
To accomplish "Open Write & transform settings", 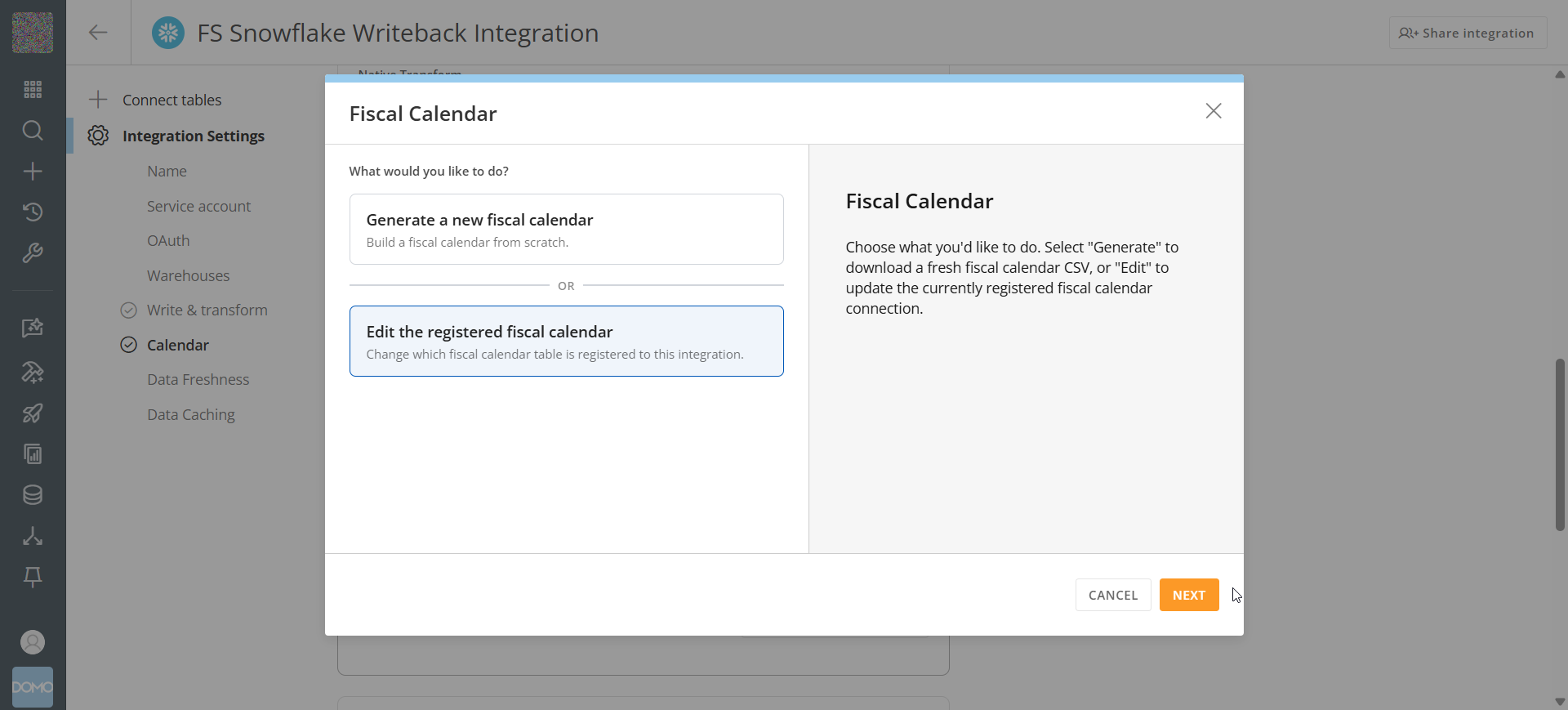I will 207,310.
